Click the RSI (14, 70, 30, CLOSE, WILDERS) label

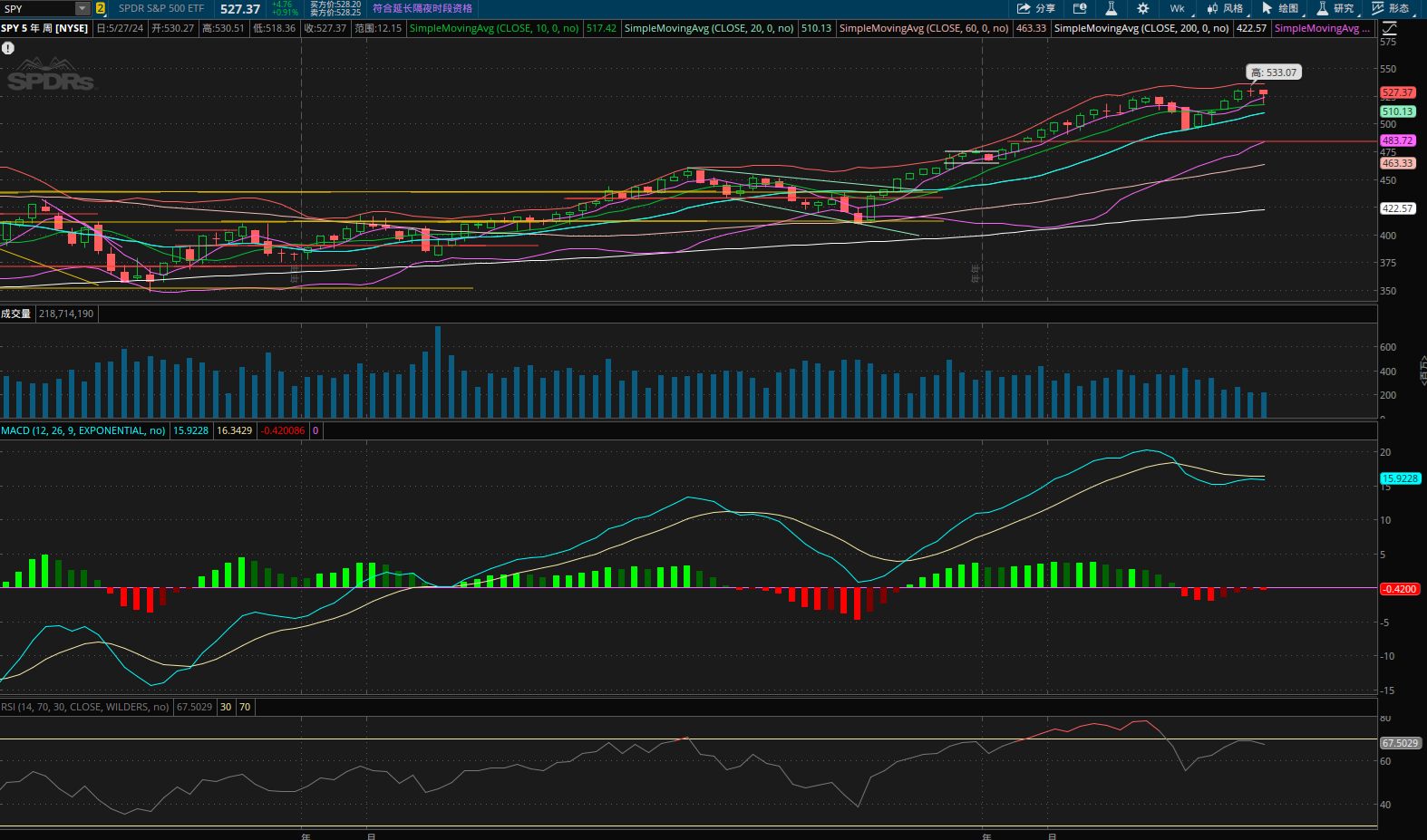click(x=85, y=707)
